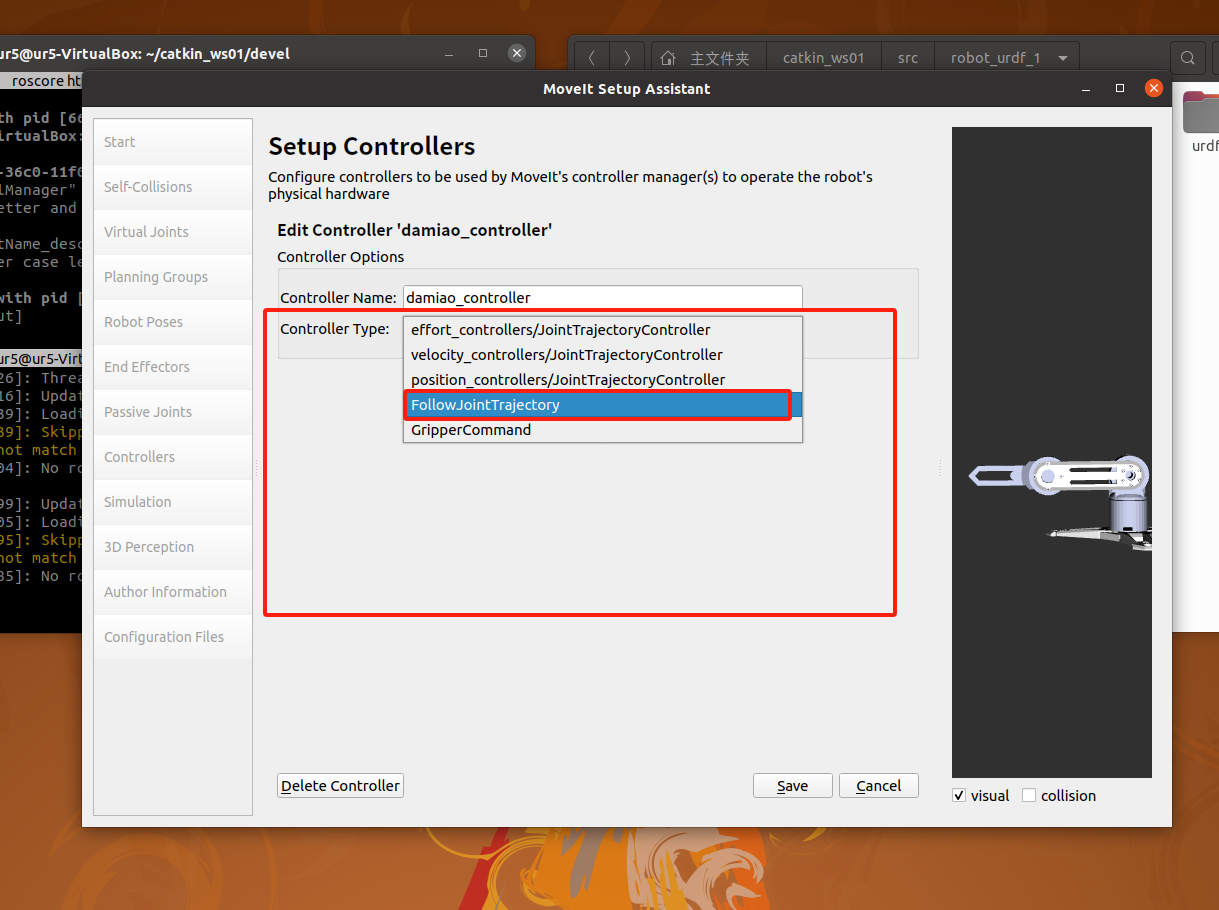Click MoveIt Setup Assistant title bar

pyautogui.click(x=626, y=89)
